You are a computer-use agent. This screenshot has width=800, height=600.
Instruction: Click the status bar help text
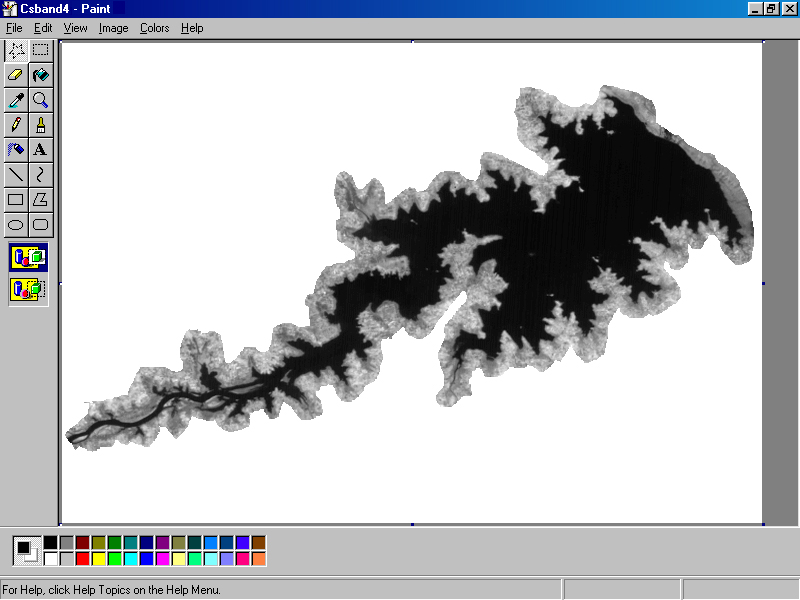pos(112,590)
